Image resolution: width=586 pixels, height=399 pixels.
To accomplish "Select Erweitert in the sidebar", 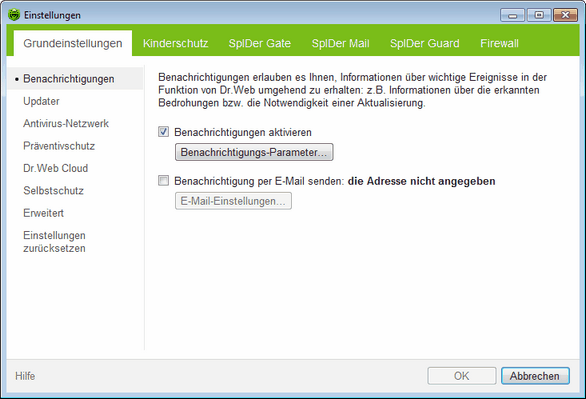I will click(x=43, y=213).
